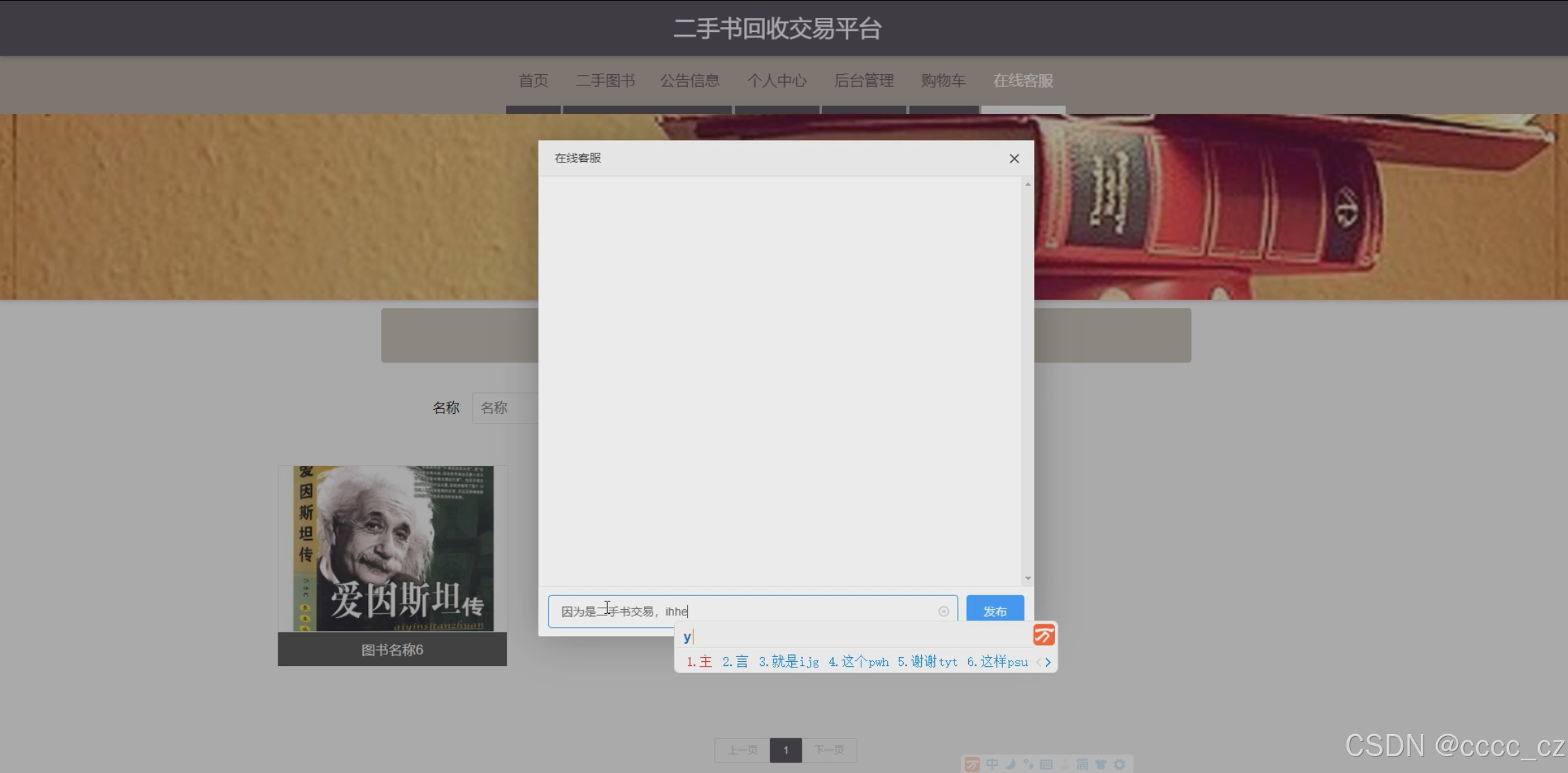Toggle IME punctuation mode icon

tap(1028, 764)
